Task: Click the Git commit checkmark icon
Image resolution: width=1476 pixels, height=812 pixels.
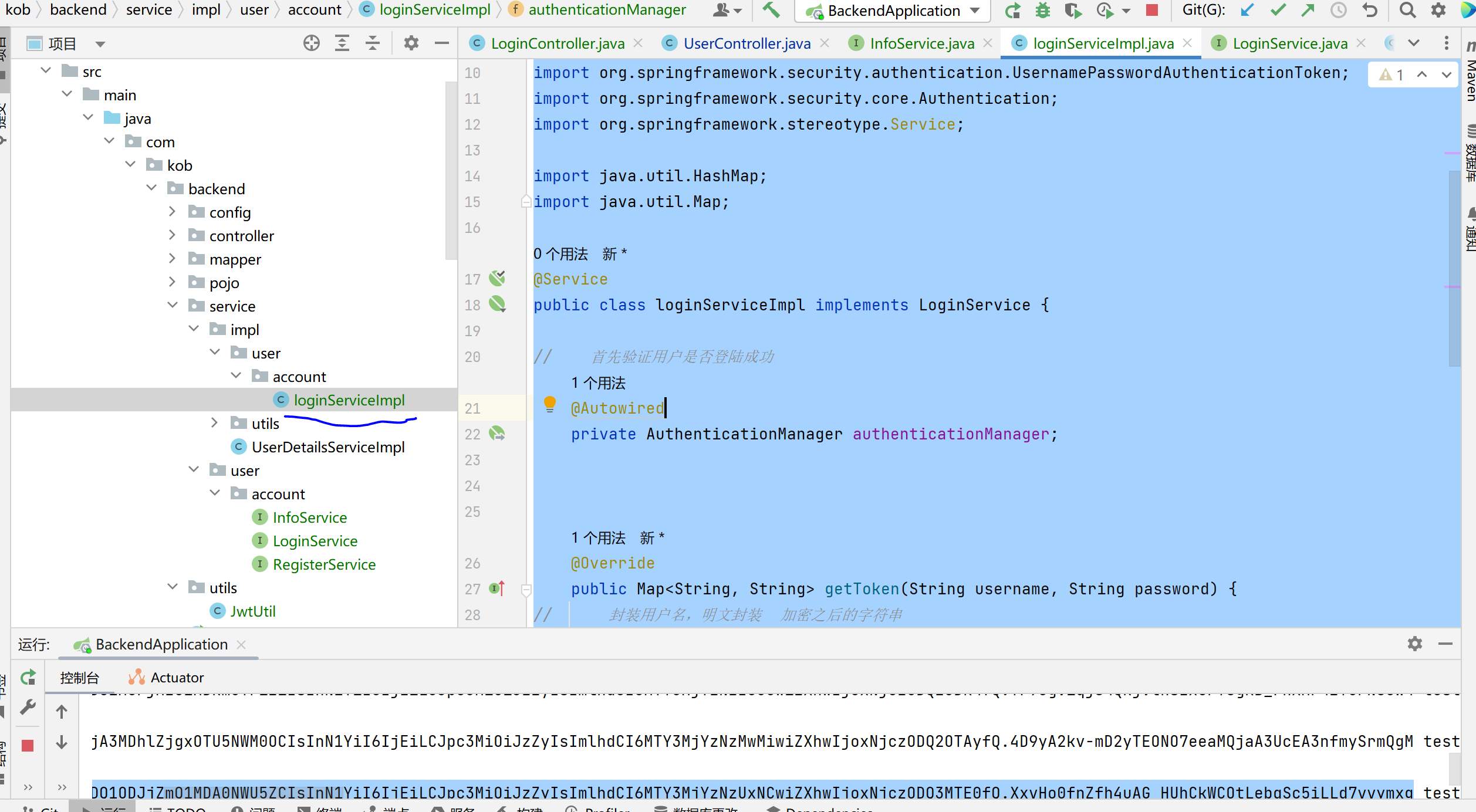Action: pos(1278,10)
